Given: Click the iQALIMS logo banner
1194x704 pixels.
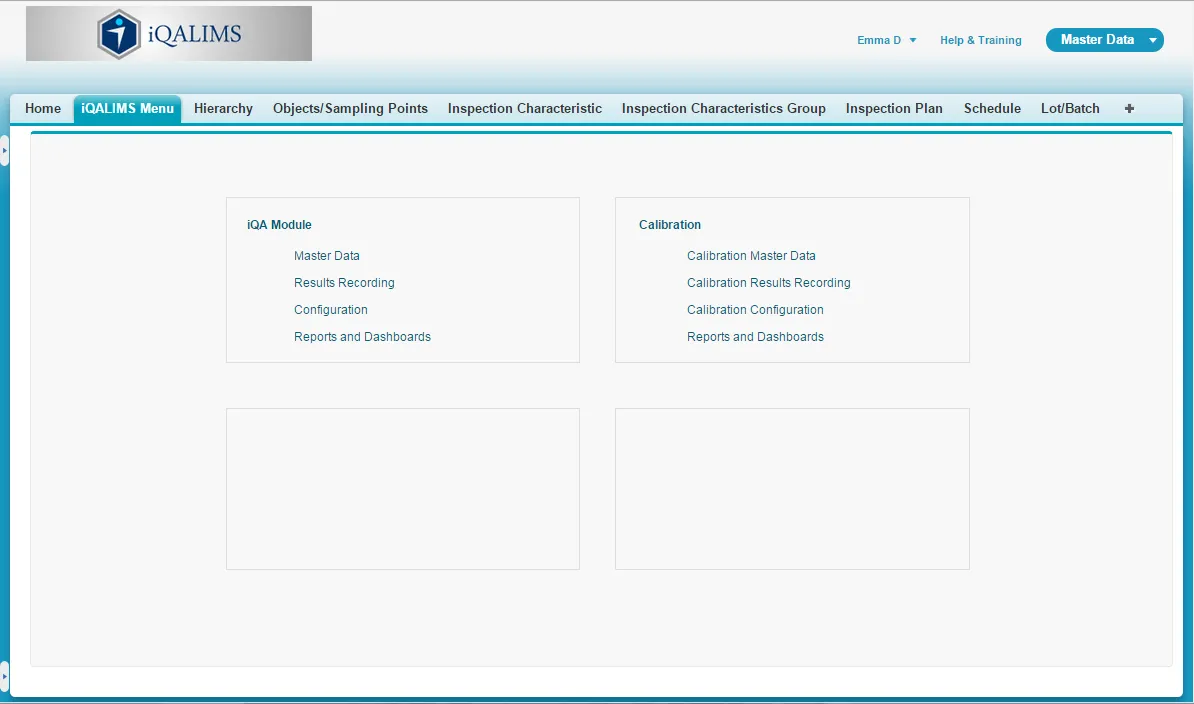Looking at the screenshot, I should 168,33.
